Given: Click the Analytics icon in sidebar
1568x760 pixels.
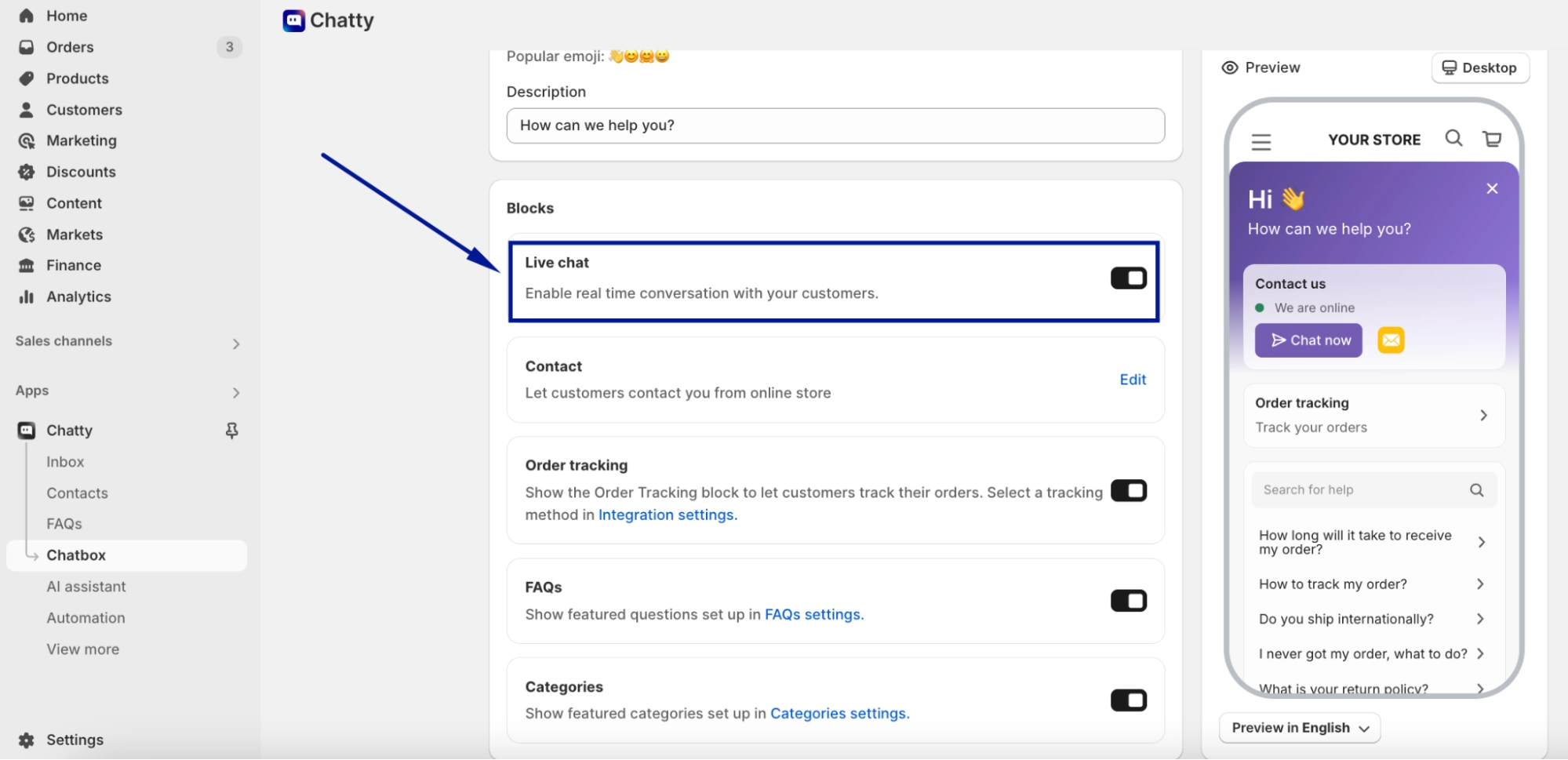Looking at the screenshot, I should click(x=26, y=296).
